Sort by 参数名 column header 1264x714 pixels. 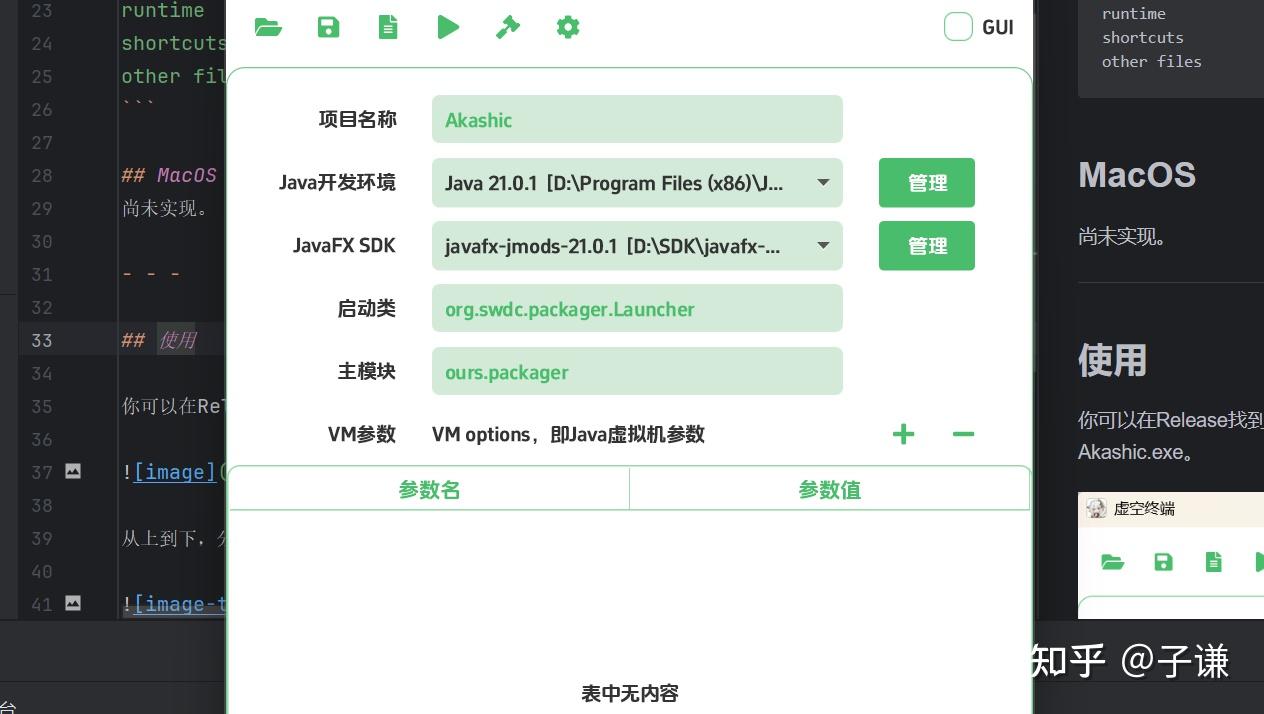(429, 489)
